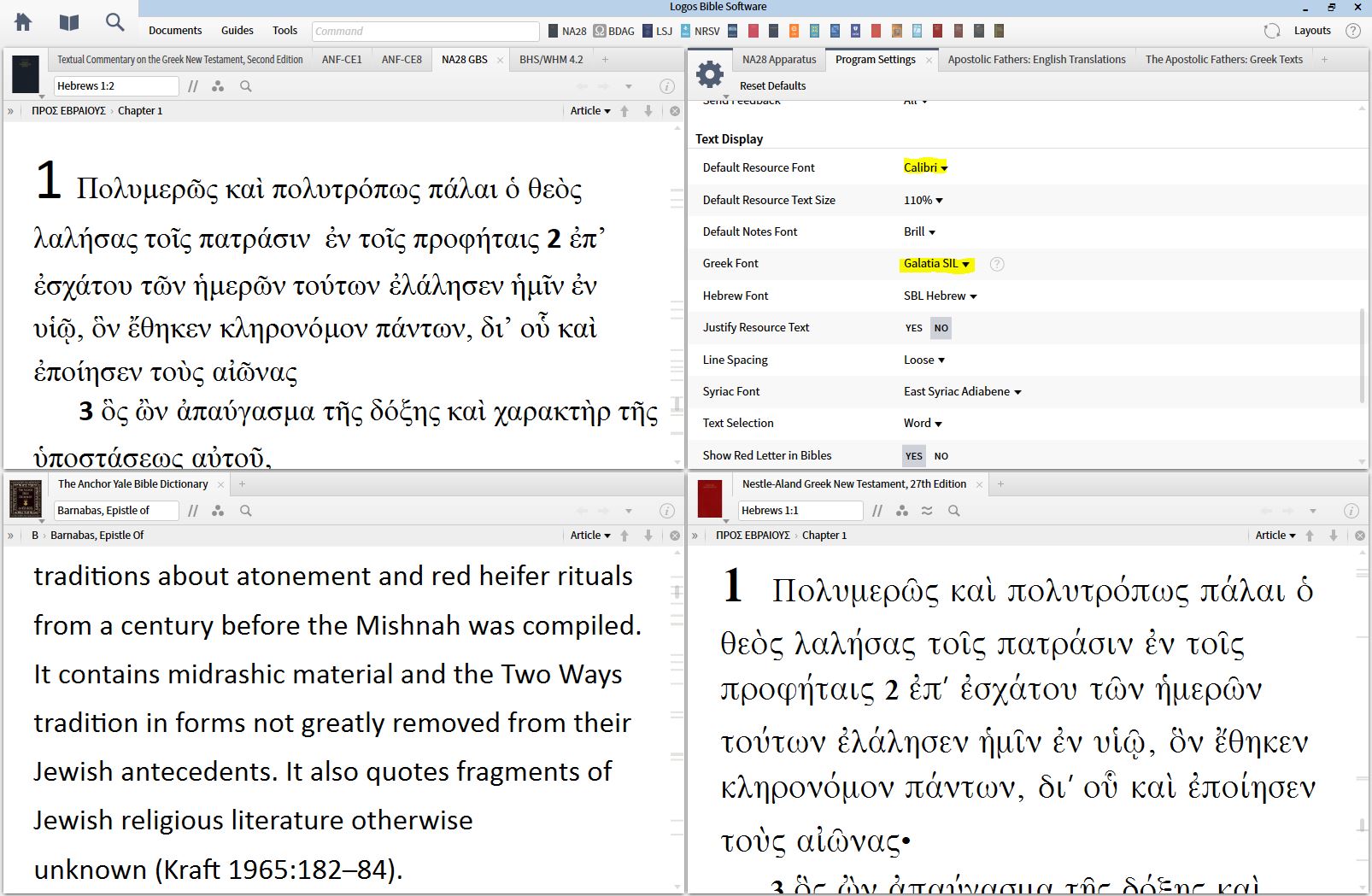This screenshot has width=1372, height=896.
Task: Click ΠΡΟΣ ΕΒΡΑΙΟΥΣ breadcrumb in NA27 panel
Action: coord(753,536)
